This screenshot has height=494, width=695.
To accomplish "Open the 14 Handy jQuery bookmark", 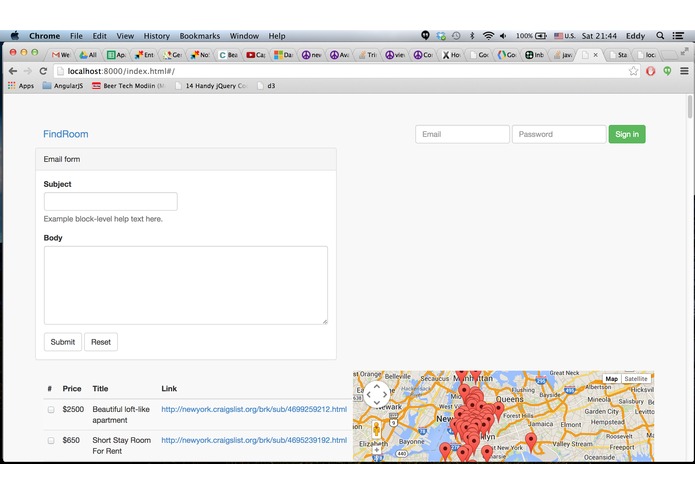I will pos(211,86).
